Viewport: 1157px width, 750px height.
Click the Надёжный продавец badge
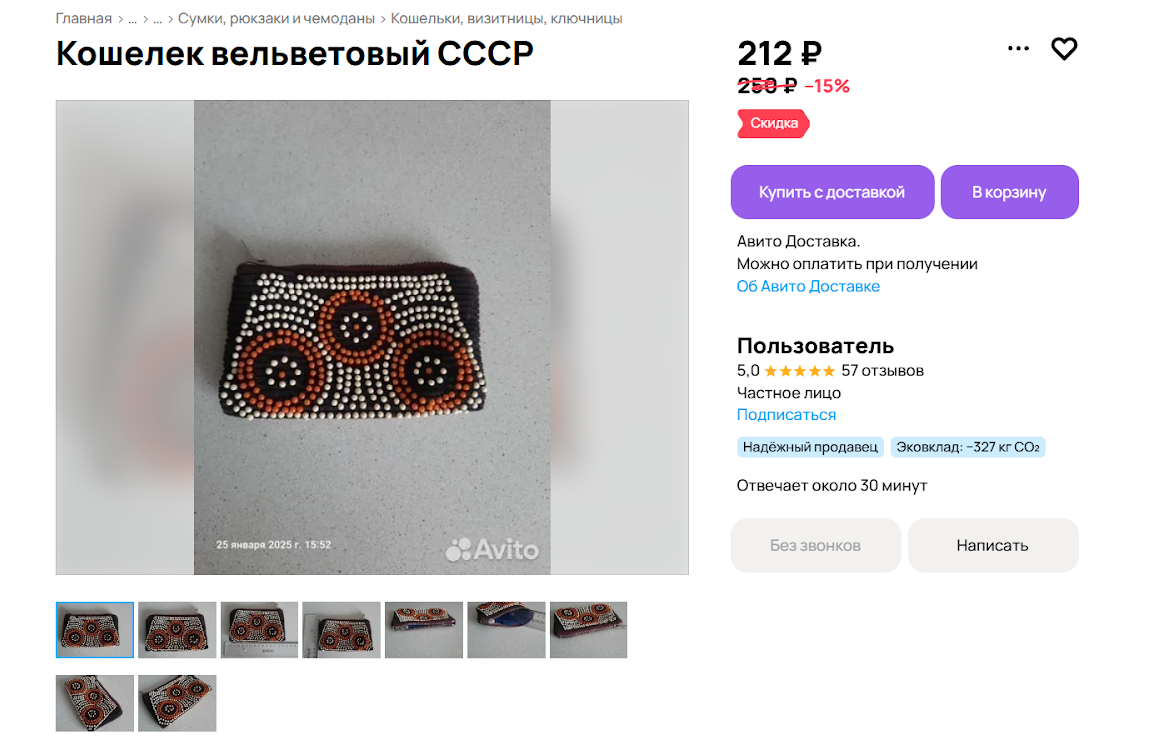tap(810, 447)
